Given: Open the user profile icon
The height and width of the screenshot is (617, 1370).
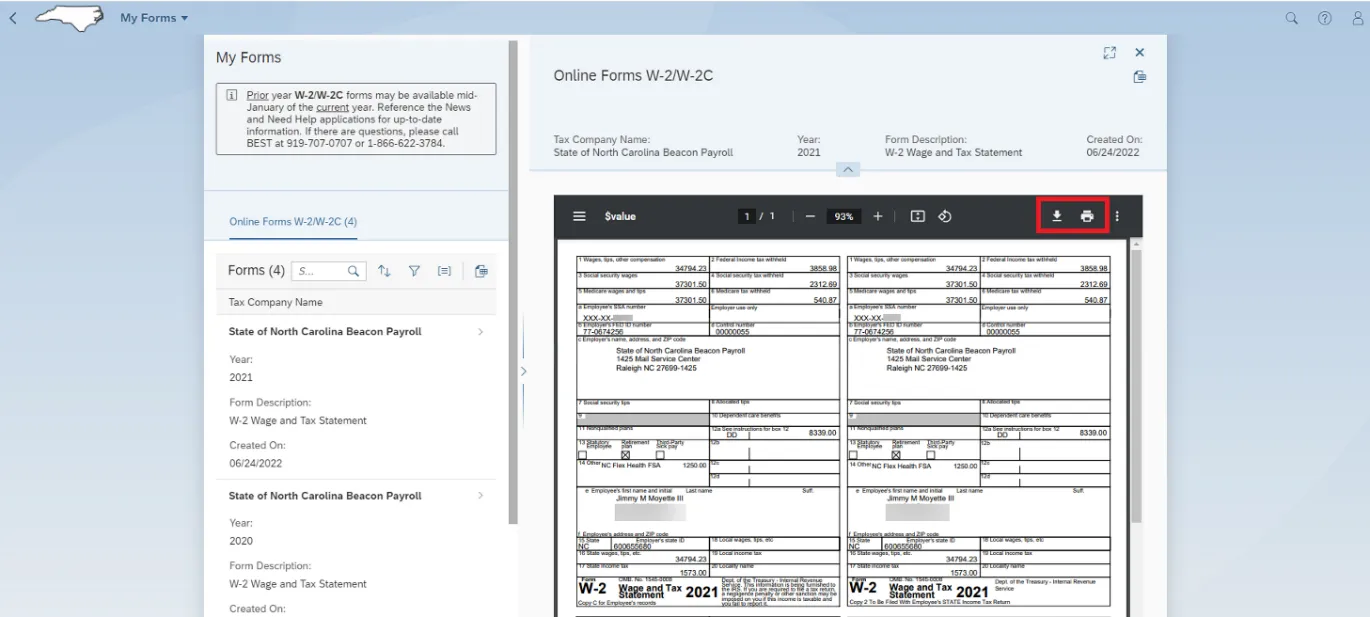Looking at the screenshot, I should 1357,18.
